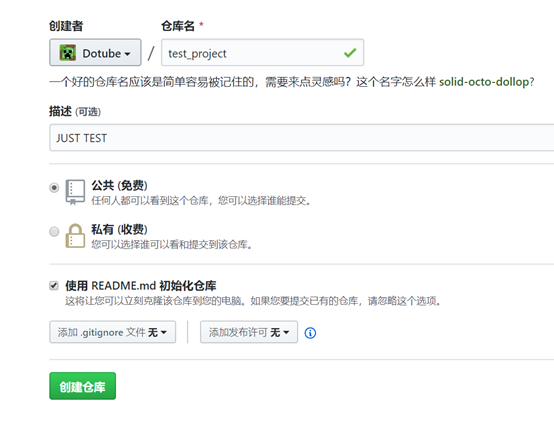Use the suggested name solid-octo-dollop
Image resolution: width=554 pixels, height=429 pixels.
click(483, 82)
